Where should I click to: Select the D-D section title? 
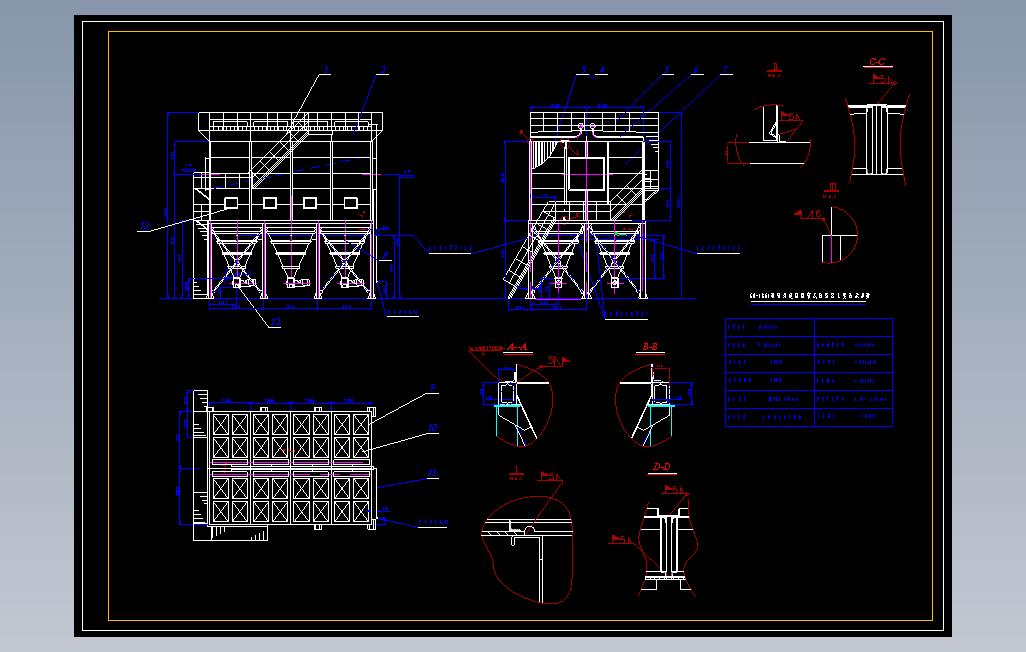662,467
